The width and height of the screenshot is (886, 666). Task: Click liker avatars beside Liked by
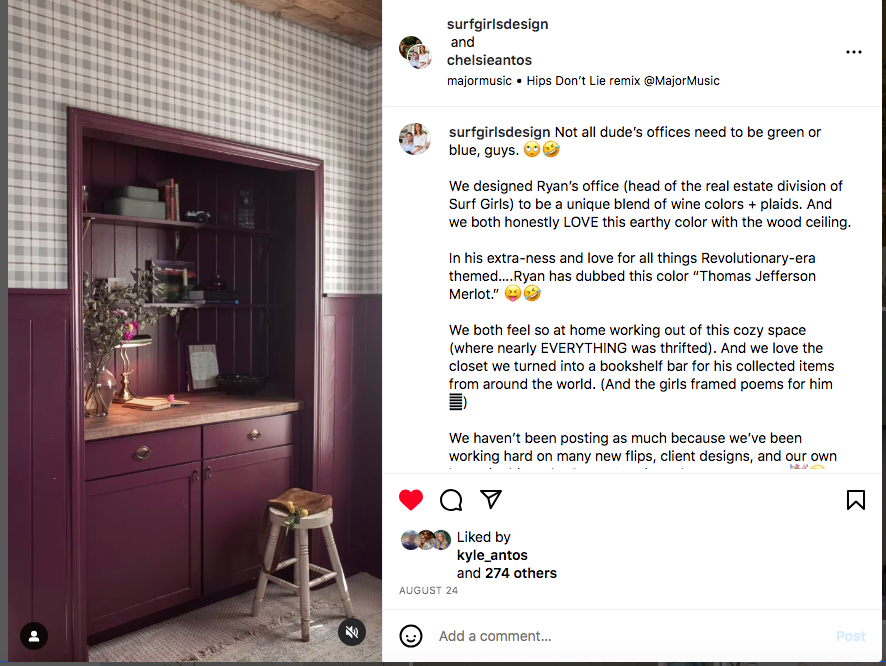[425, 540]
